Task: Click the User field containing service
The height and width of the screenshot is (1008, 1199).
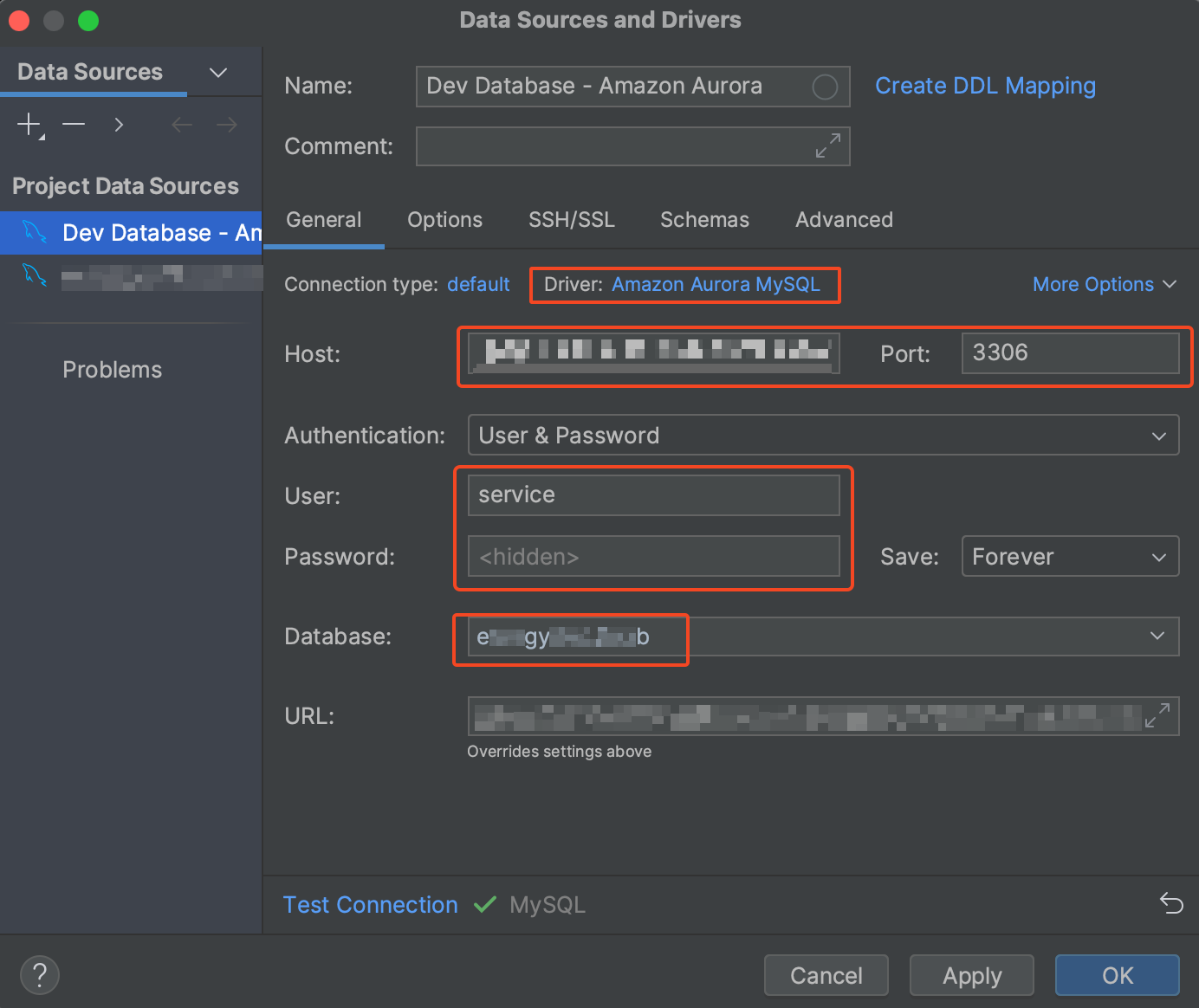Action: pos(654,495)
